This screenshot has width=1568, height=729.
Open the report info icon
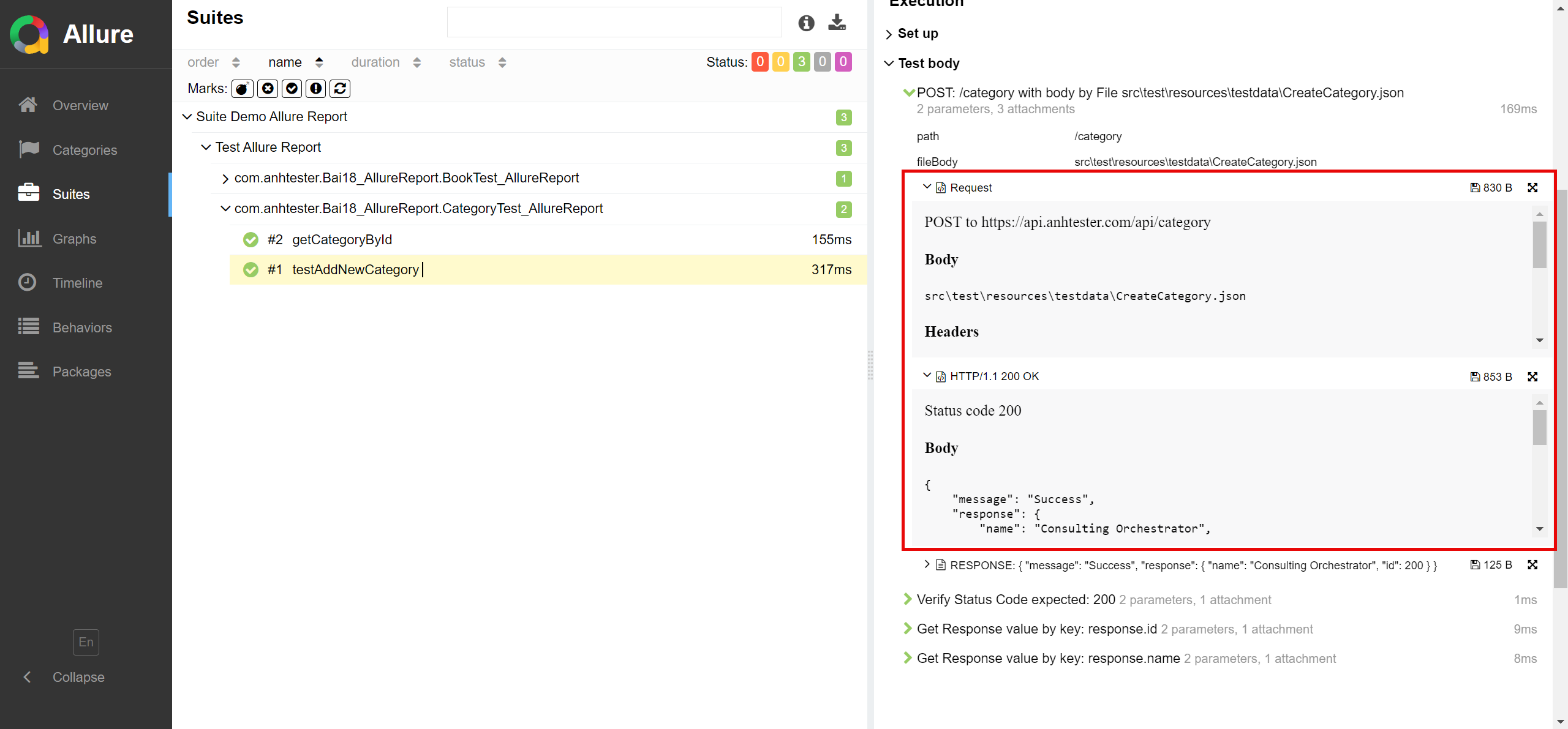(806, 23)
